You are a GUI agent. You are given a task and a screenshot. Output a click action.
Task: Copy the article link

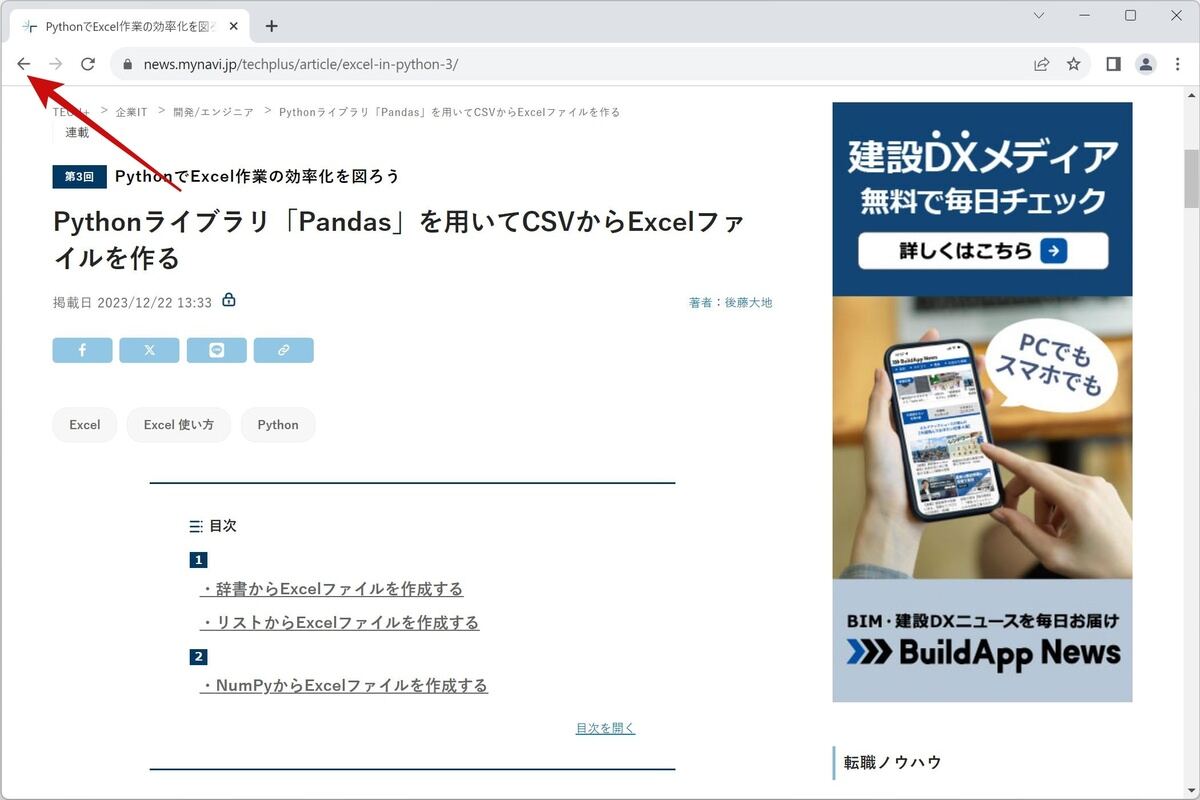pos(283,350)
